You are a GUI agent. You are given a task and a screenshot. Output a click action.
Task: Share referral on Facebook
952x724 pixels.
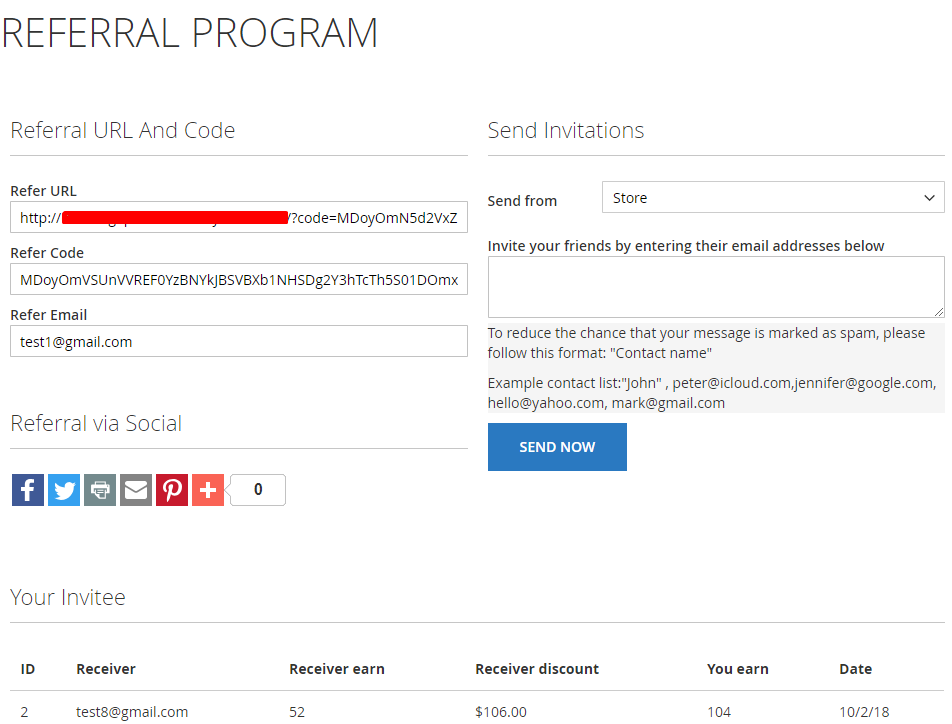pyautogui.click(x=28, y=490)
